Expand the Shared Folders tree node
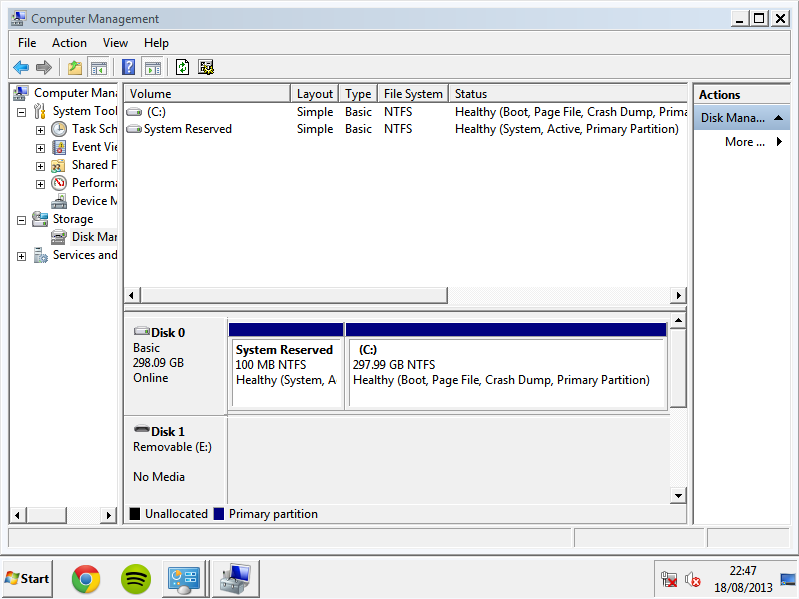Screen dimensions: 799x599 (40, 167)
